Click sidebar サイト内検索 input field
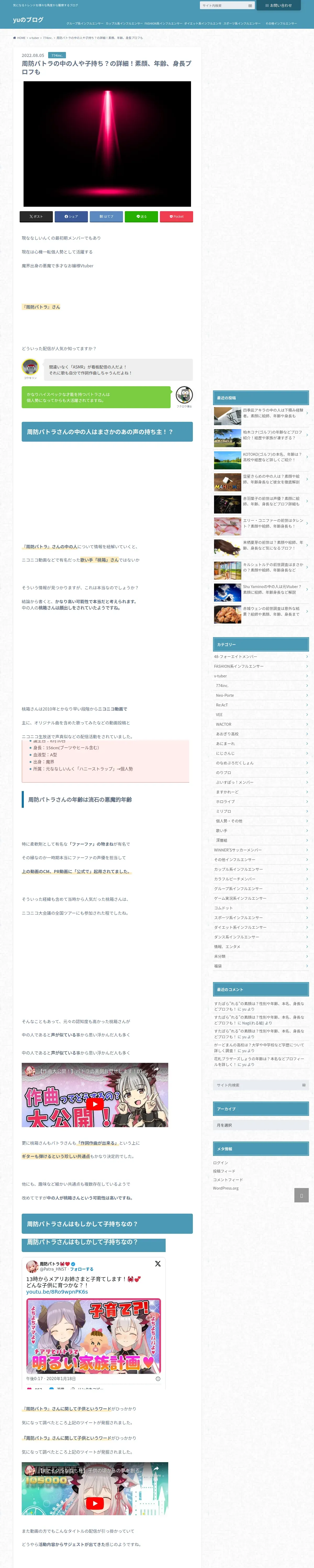This screenshot has width=314, height=1568. click(256, 1085)
